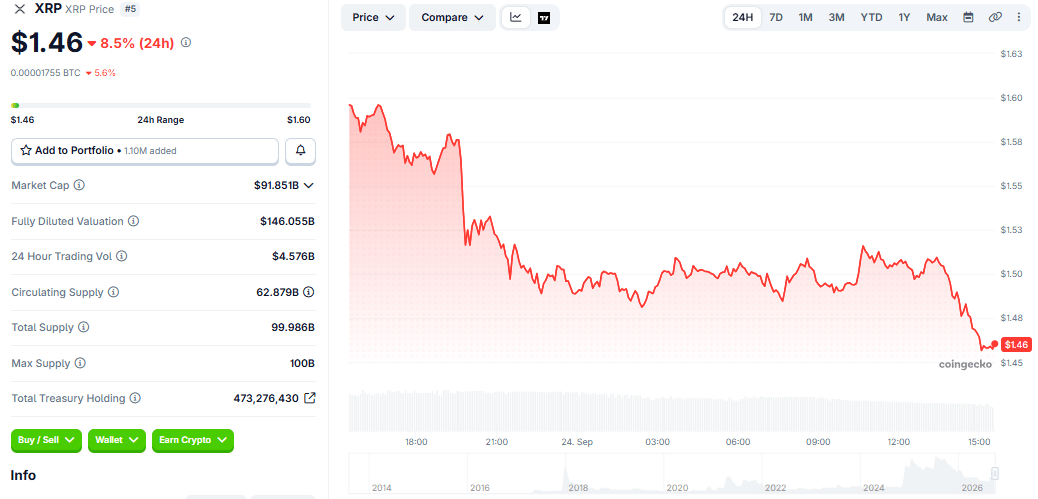Open the calendar date range picker
This screenshot has width=1038, height=499.
(x=968, y=17)
